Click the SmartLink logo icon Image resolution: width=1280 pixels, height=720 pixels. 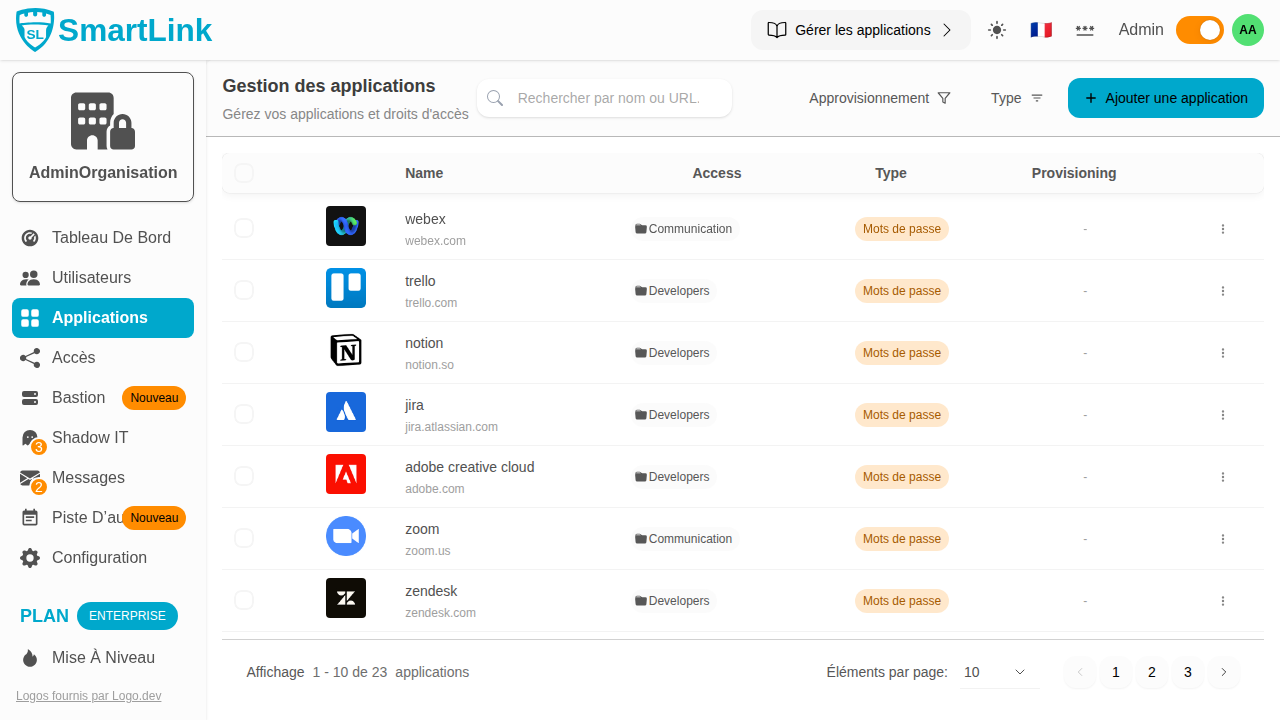click(34, 29)
